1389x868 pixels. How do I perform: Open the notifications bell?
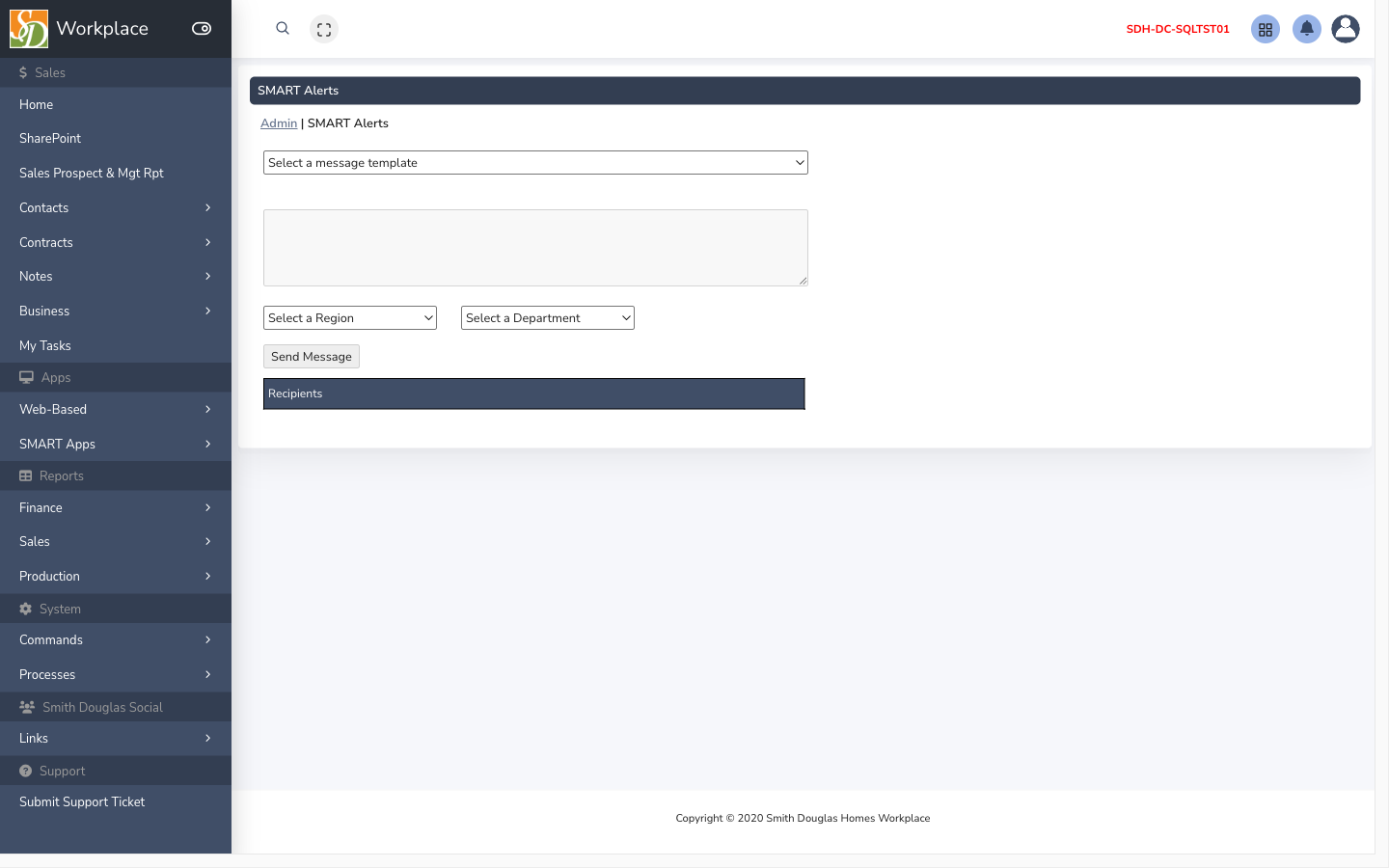coord(1307,29)
